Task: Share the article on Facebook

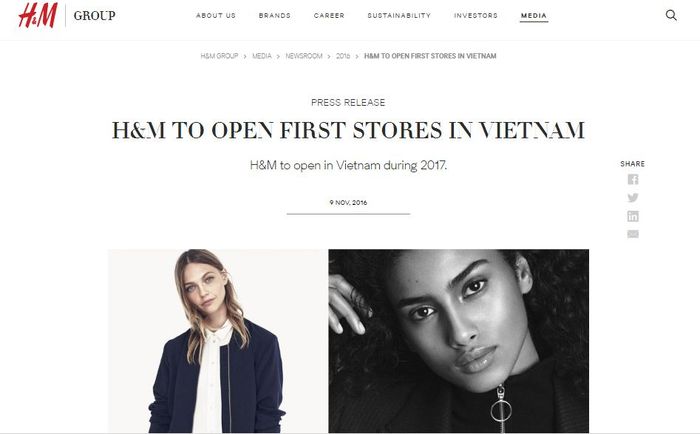Action: pyautogui.click(x=633, y=179)
